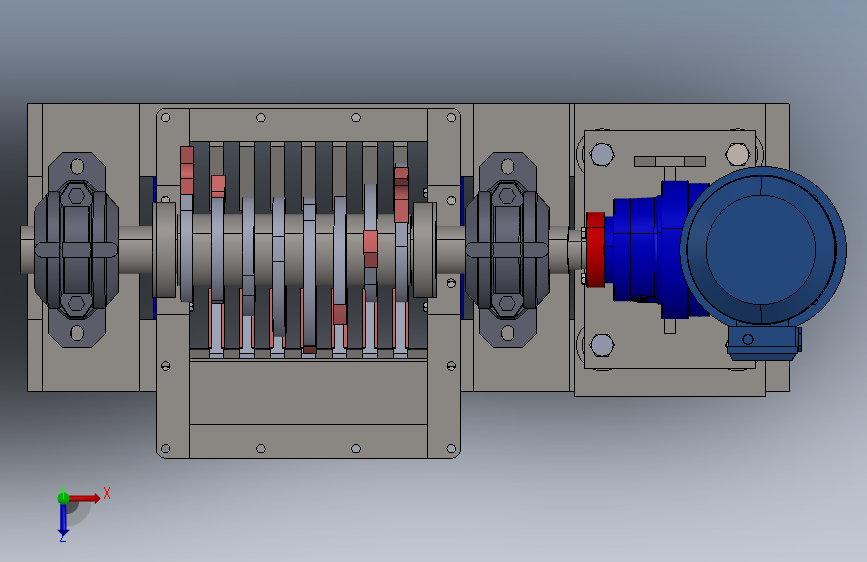Select the shaft collar left of the blades
The image size is (867, 562).
pyautogui.click(x=164, y=250)
